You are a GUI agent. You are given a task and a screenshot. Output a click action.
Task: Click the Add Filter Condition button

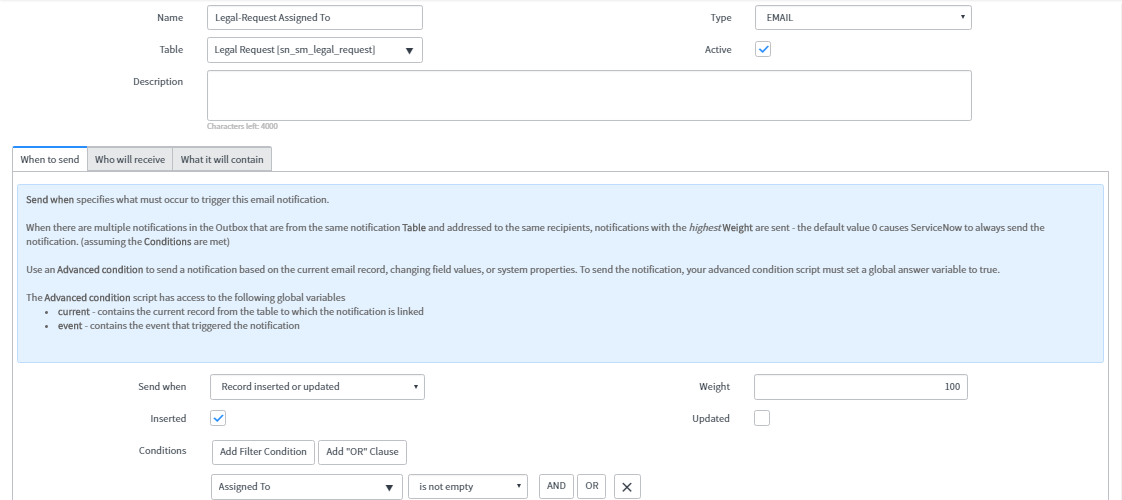click(263, 452)
